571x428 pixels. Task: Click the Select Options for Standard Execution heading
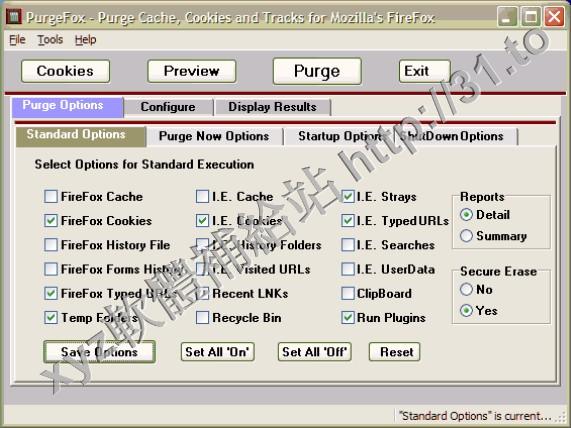click(144, 165)
